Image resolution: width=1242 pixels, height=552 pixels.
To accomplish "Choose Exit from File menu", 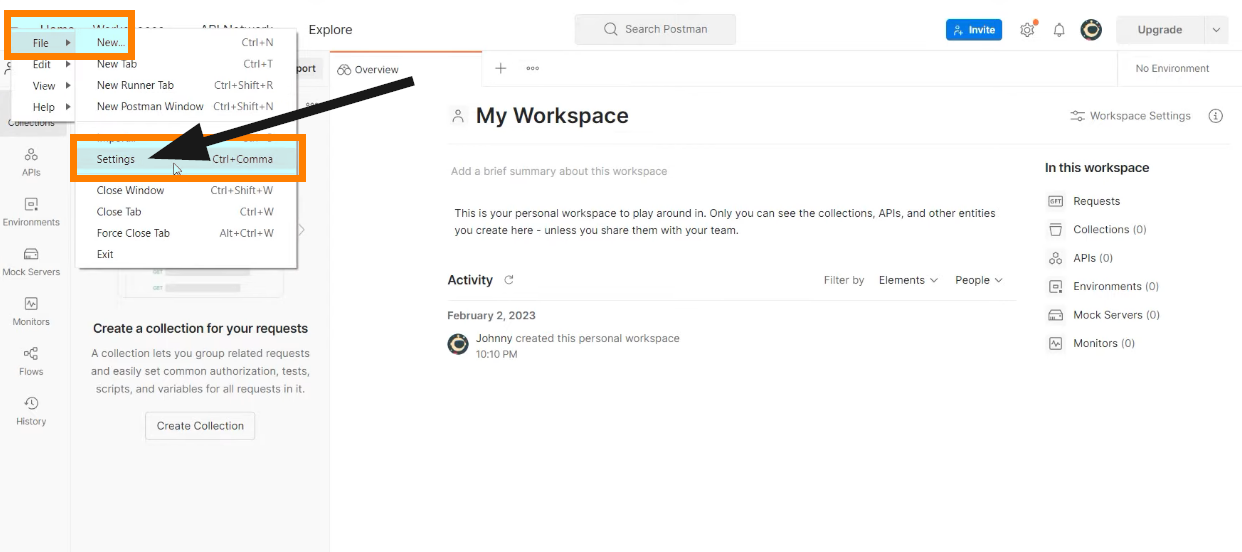I will point(187,254).
